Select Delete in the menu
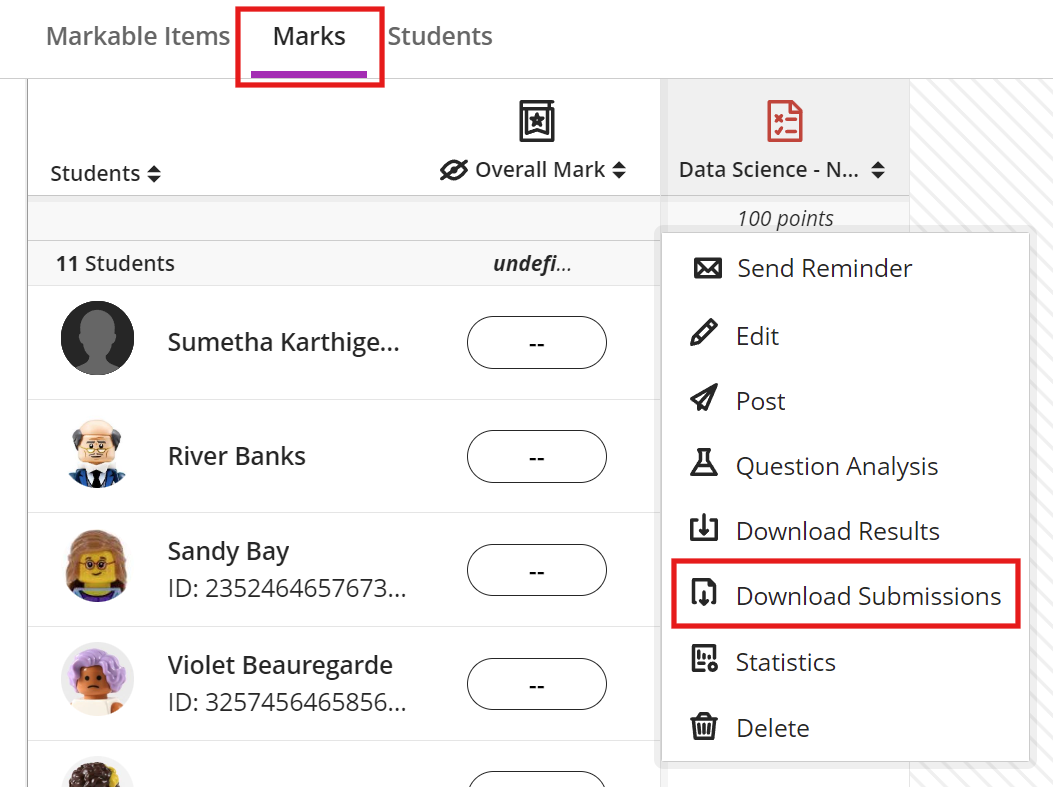The image size is (1053, 787). click(x=773, y=728)
